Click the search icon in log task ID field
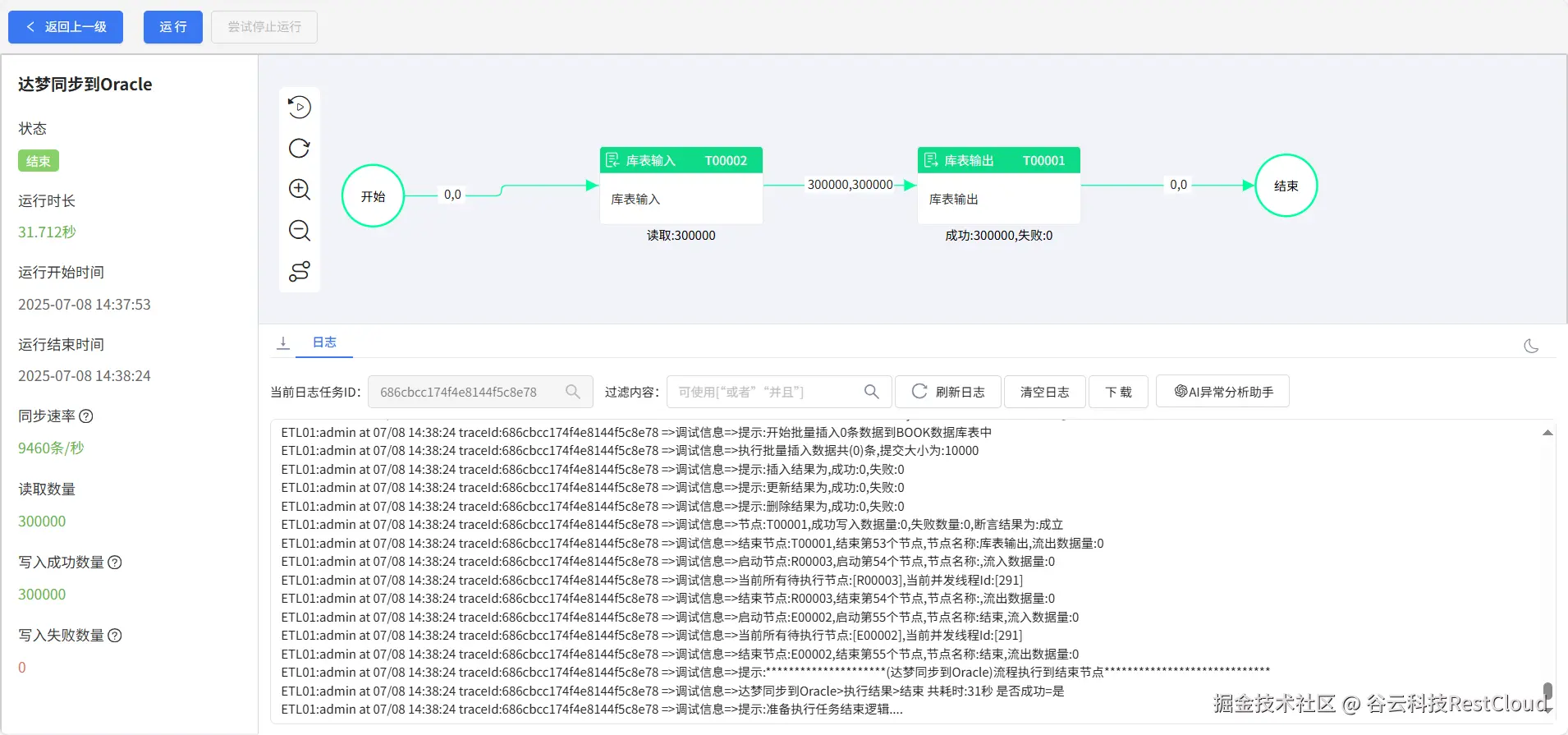This screenshot has height=735, width=1568. (573, 392)
